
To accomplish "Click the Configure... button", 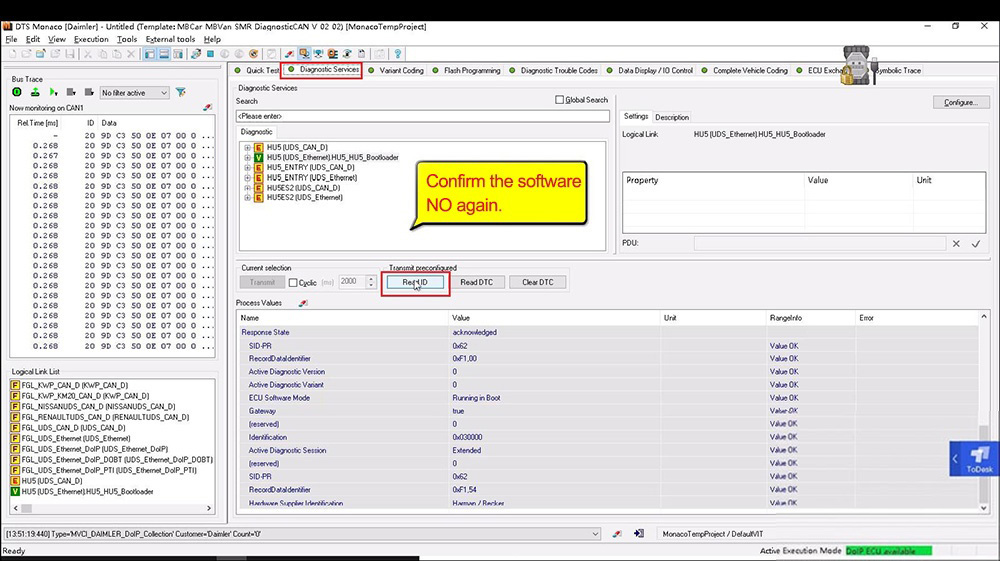I will 960,103.
